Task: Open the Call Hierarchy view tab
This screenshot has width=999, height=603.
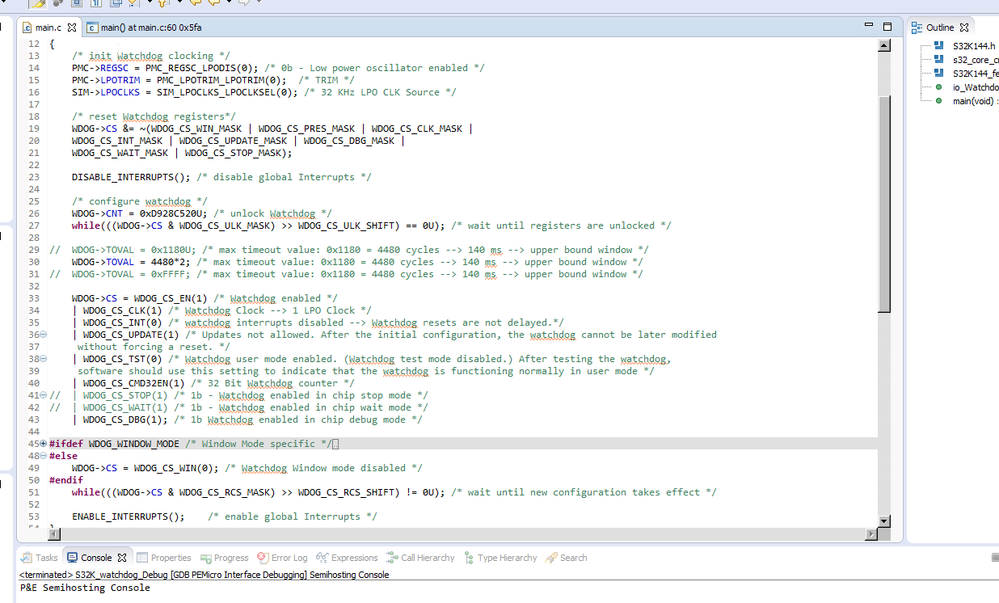Action: pos(420,558)
